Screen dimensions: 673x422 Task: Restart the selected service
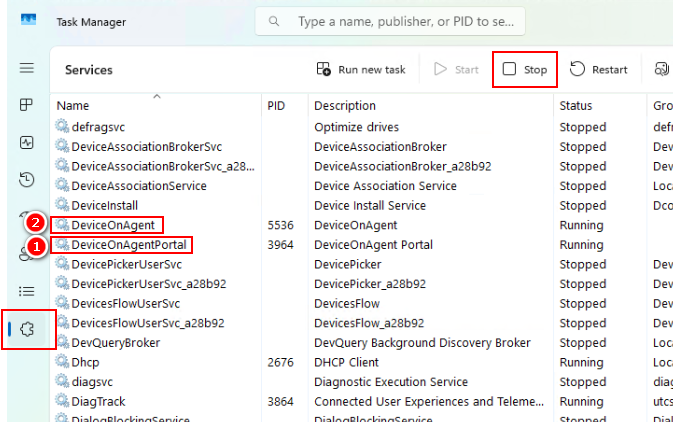599,70
